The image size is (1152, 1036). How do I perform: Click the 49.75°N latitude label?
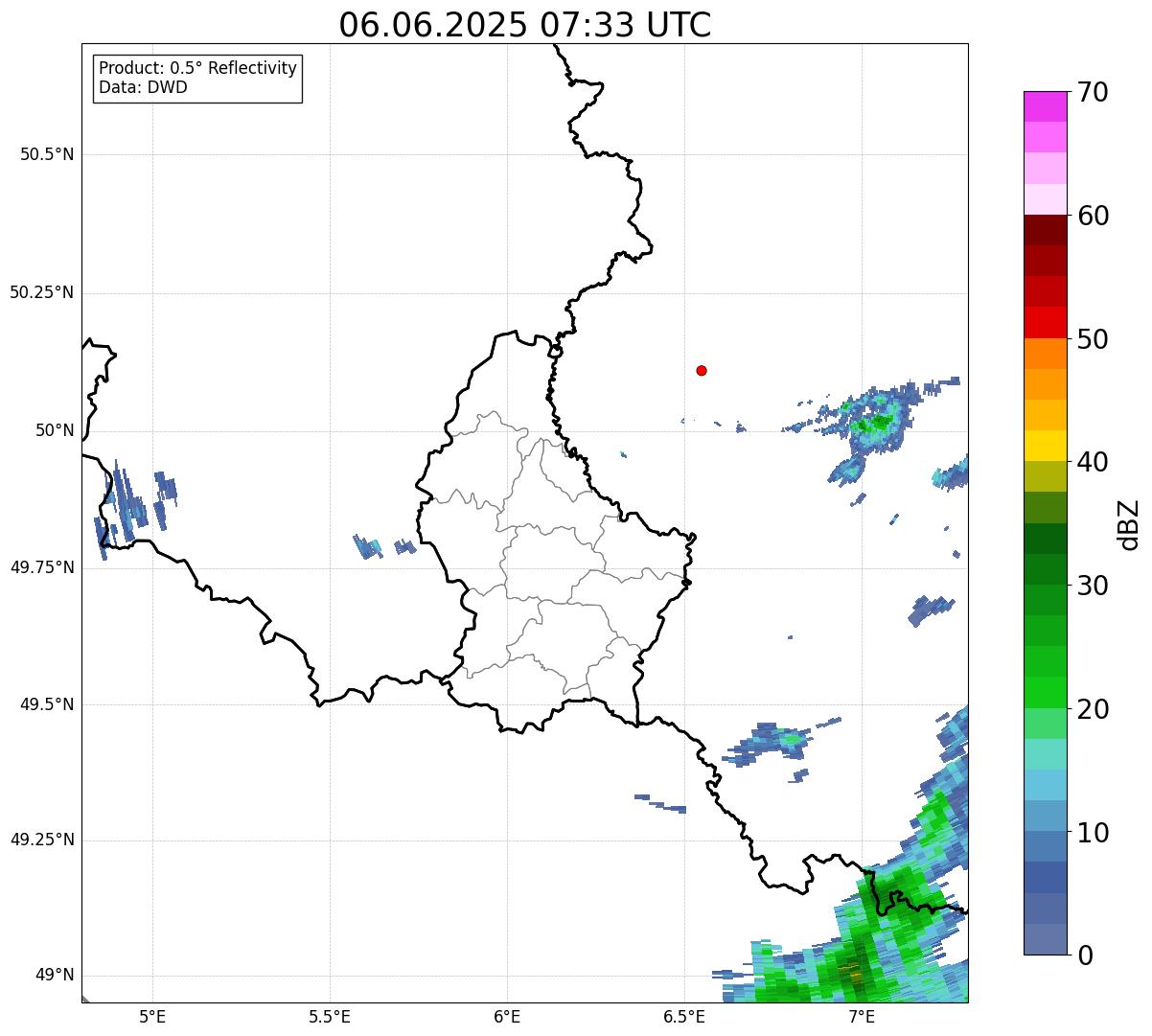tap(41, 567)
